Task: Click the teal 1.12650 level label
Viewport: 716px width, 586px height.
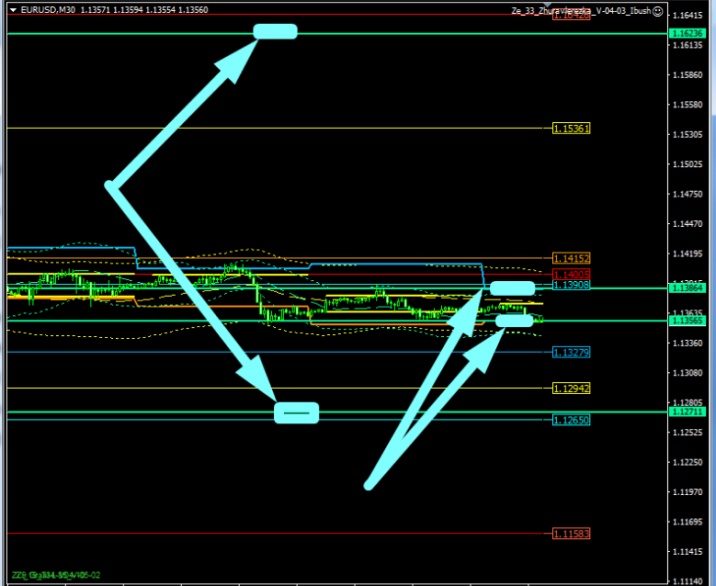Action: click(x=571, y=420)
